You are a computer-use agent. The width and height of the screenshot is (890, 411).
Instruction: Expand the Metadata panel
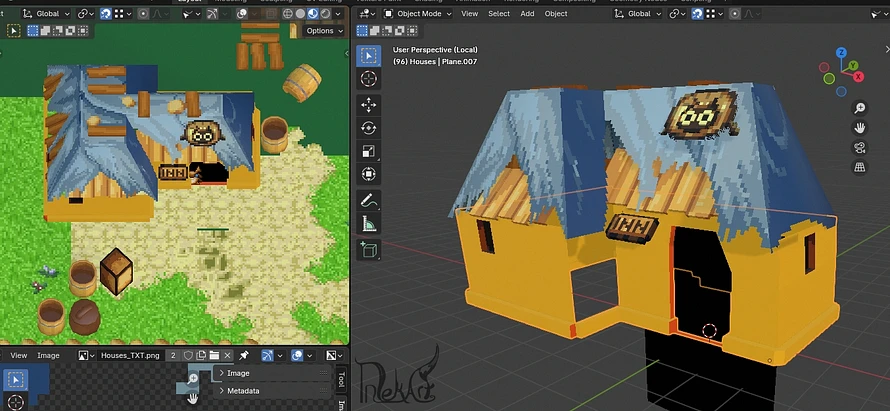coord(272,391)
